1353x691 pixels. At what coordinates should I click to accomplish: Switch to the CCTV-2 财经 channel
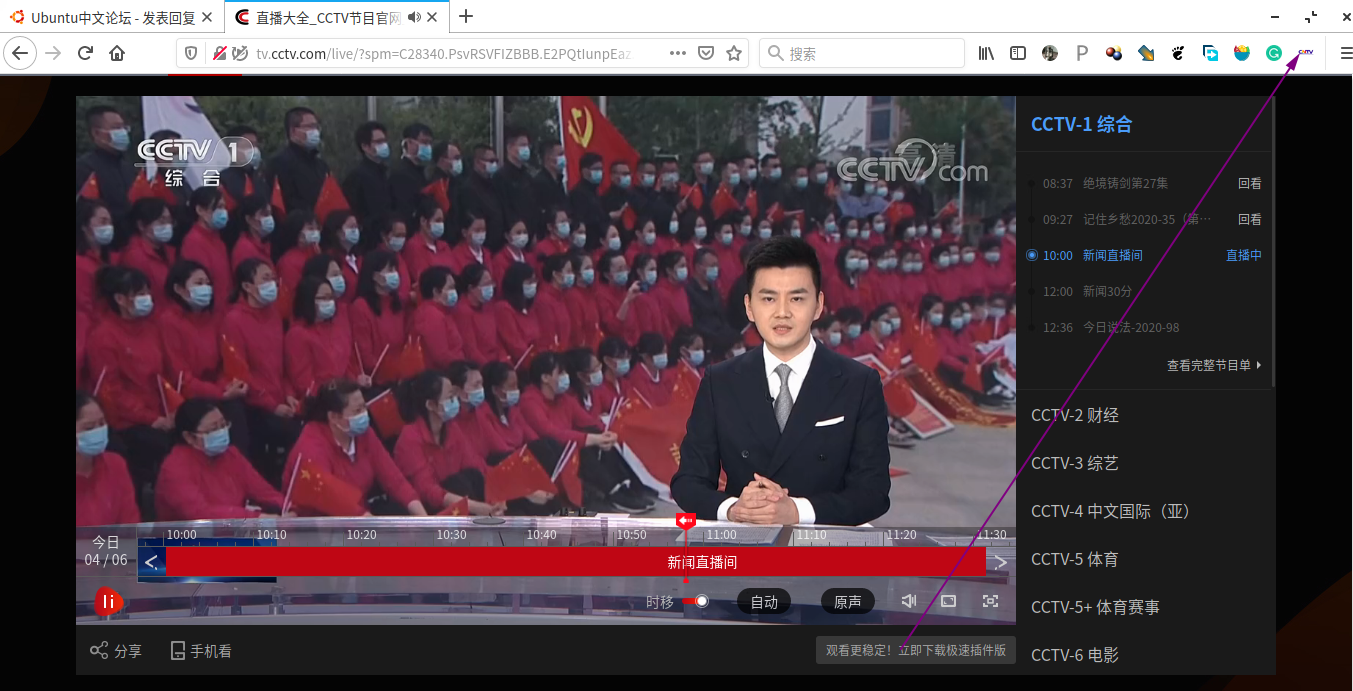pyautogui.click(x=1075, y=415)
